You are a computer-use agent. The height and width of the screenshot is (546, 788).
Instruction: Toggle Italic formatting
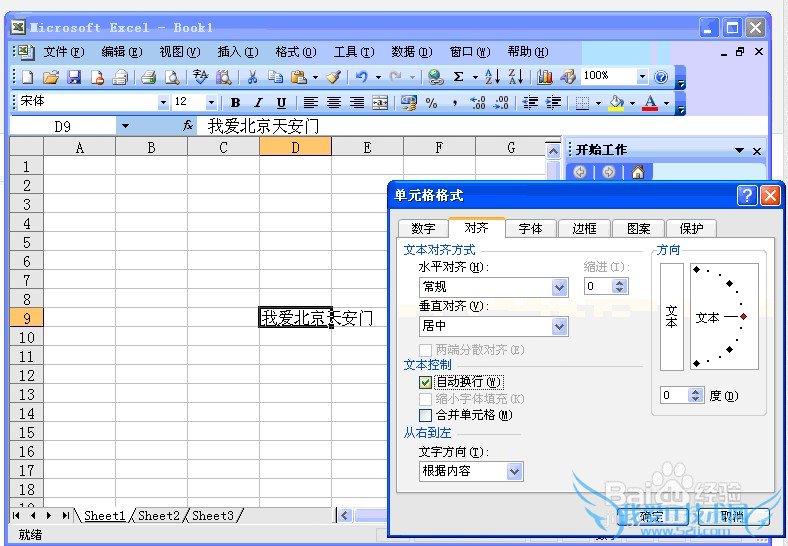(258, 103)
